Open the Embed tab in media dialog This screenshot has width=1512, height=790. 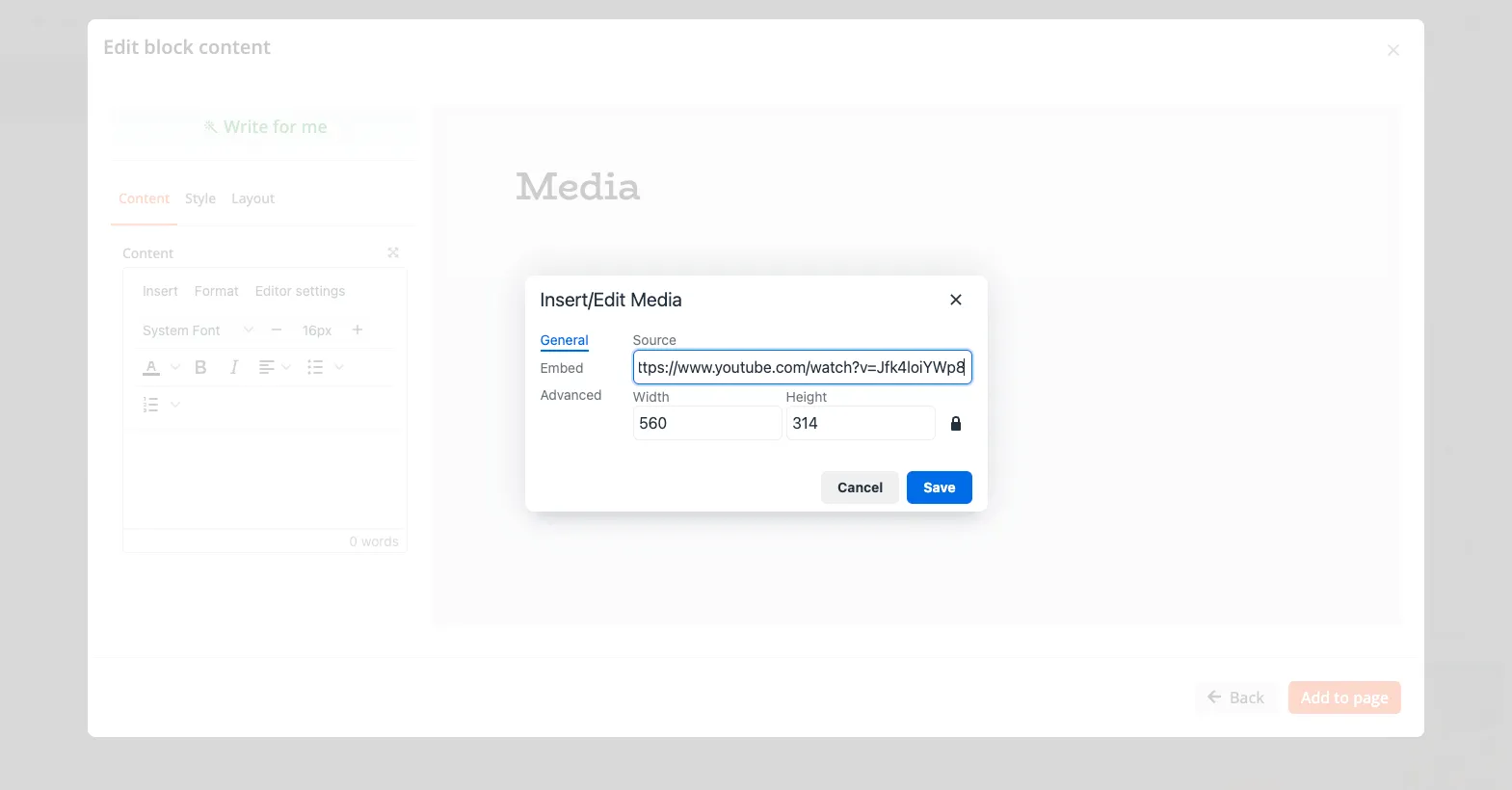coord(561,368)
